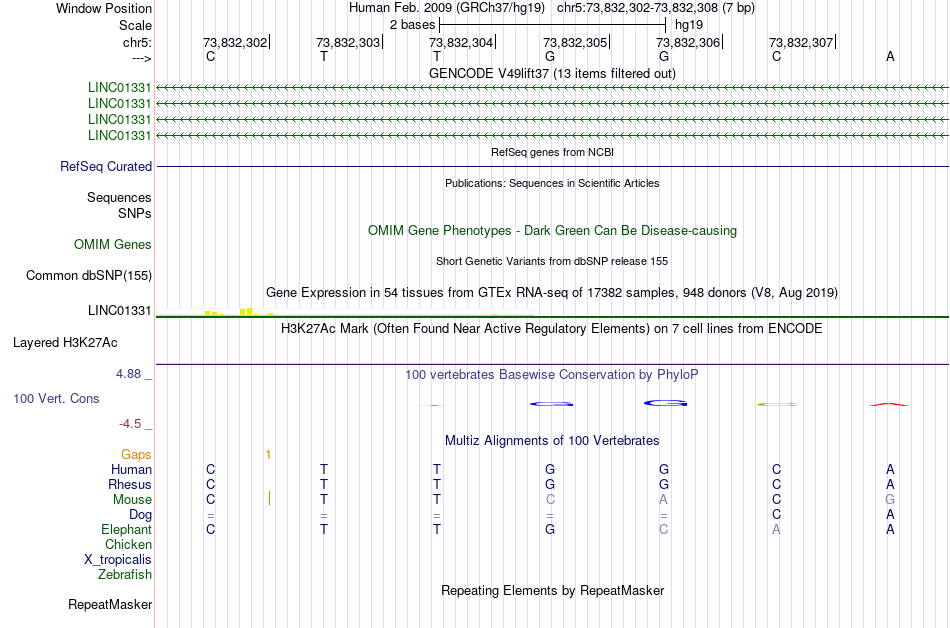This screenshot has width=950, height=628.
Task: Click the Dog species label
Action: [x=140, y=515]
